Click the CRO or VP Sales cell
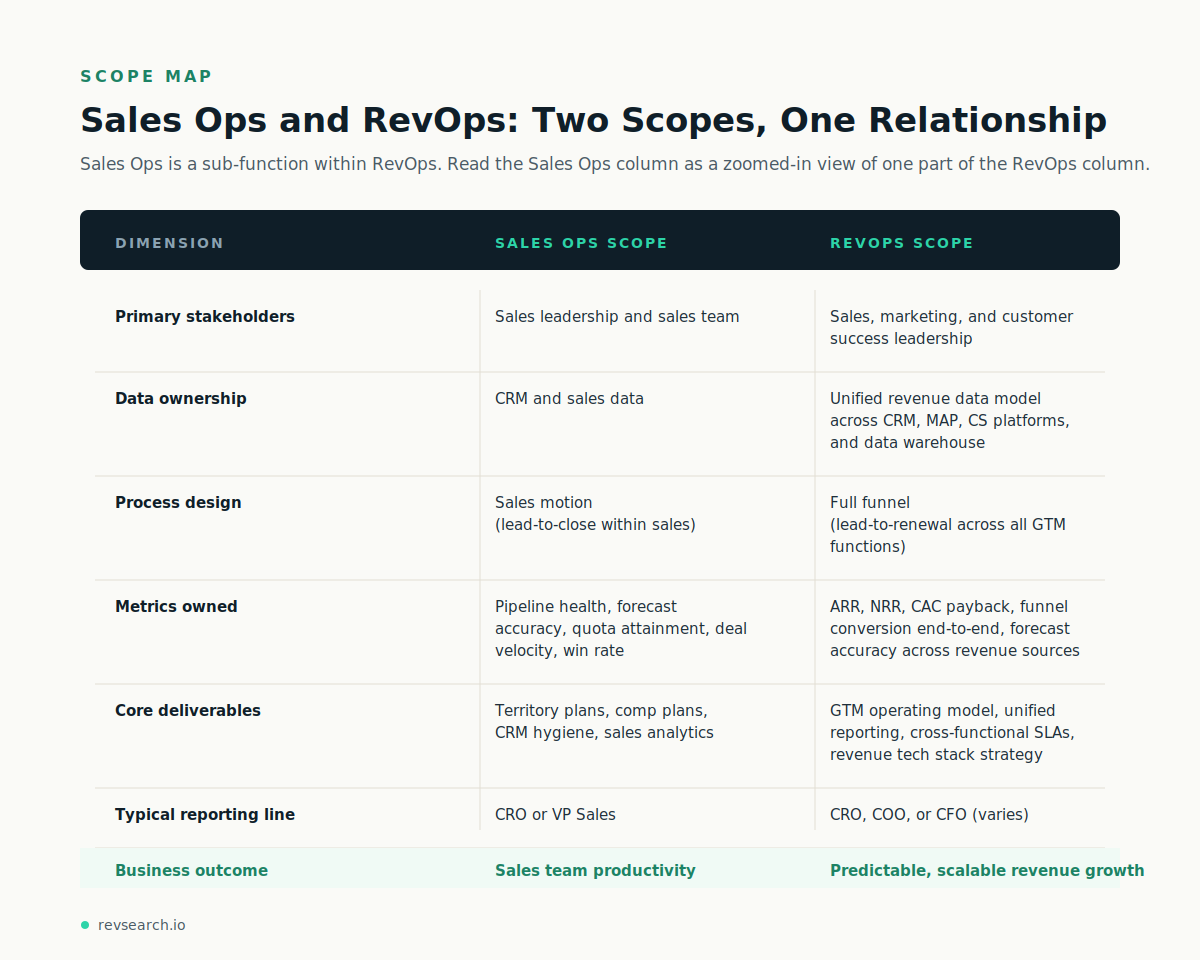The height and width of the screenshot is (960, 1200). [555, 814]
